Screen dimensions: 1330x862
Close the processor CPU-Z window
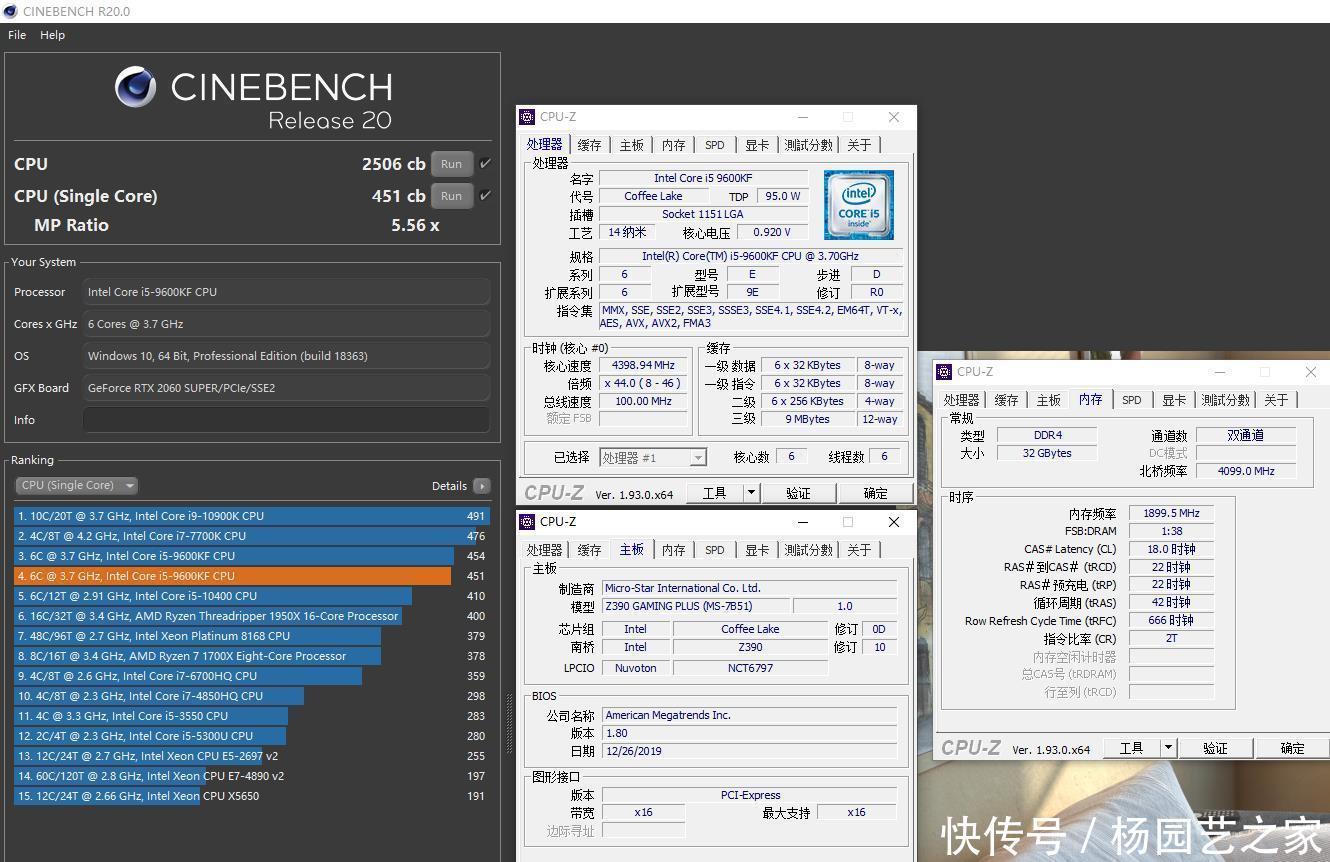pos(894,117)
